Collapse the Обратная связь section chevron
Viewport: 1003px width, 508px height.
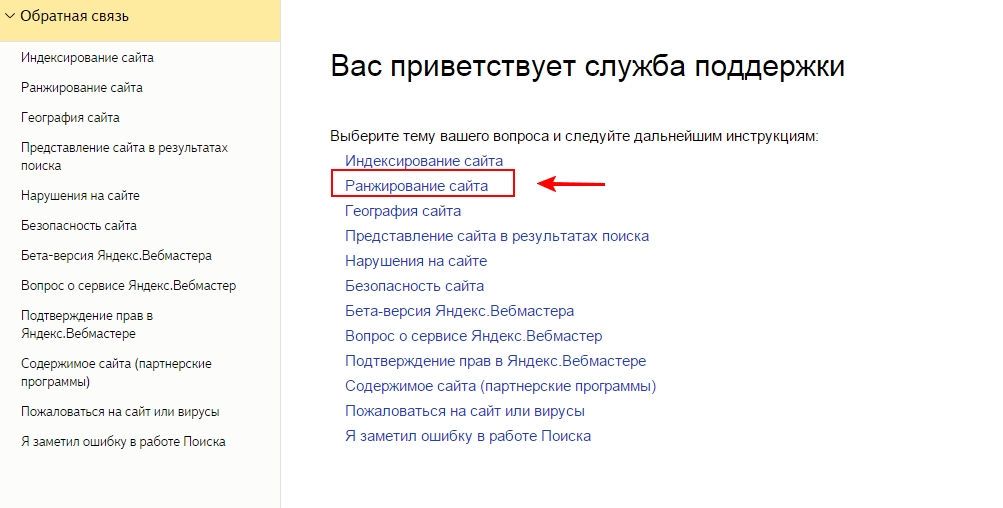click(x=10, y=16)
